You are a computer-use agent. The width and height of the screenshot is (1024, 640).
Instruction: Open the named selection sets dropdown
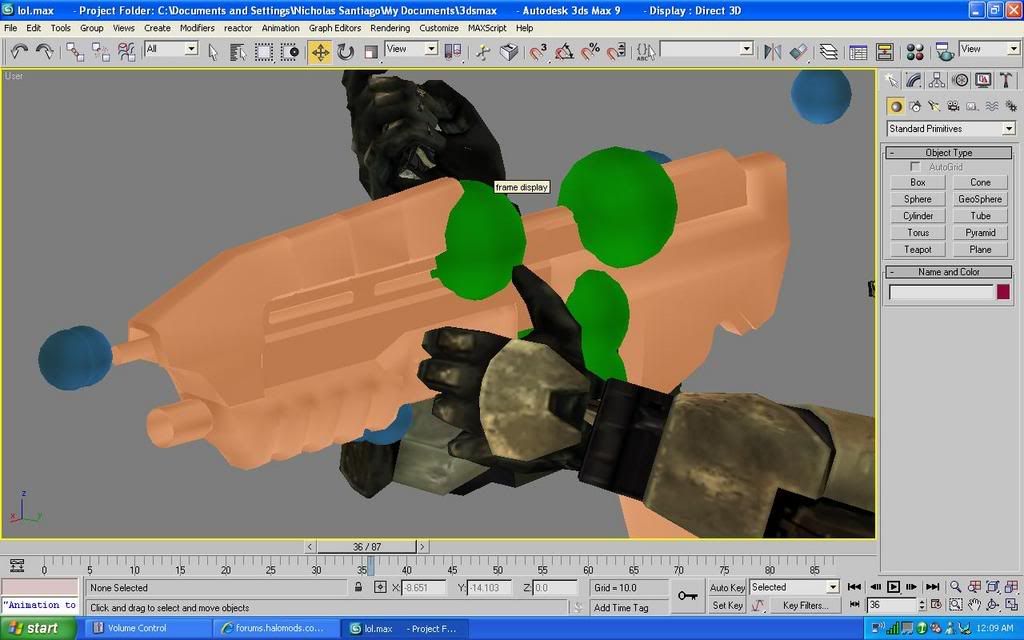coord(707,48)
